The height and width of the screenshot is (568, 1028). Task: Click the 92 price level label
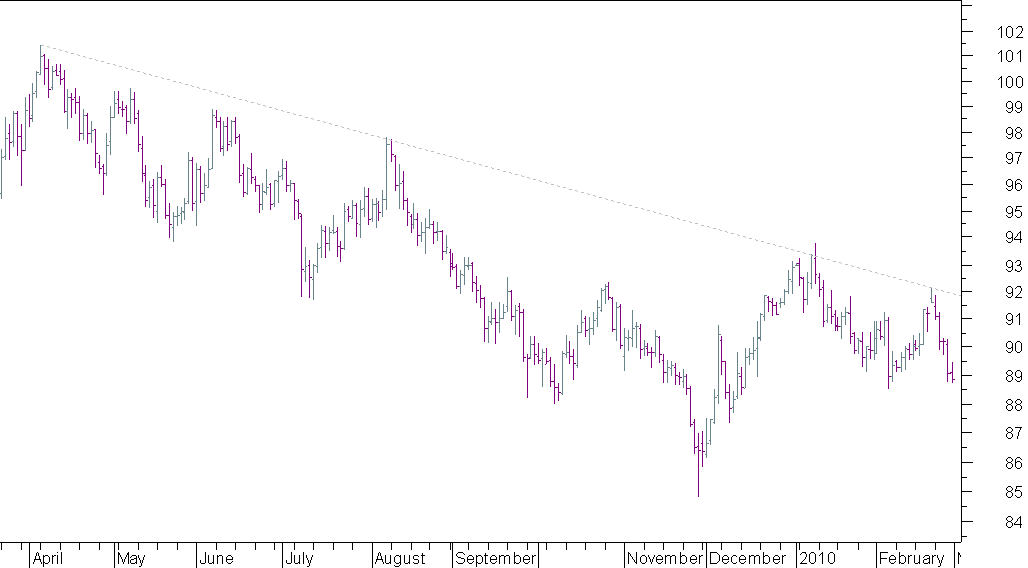pos(1014,291)
